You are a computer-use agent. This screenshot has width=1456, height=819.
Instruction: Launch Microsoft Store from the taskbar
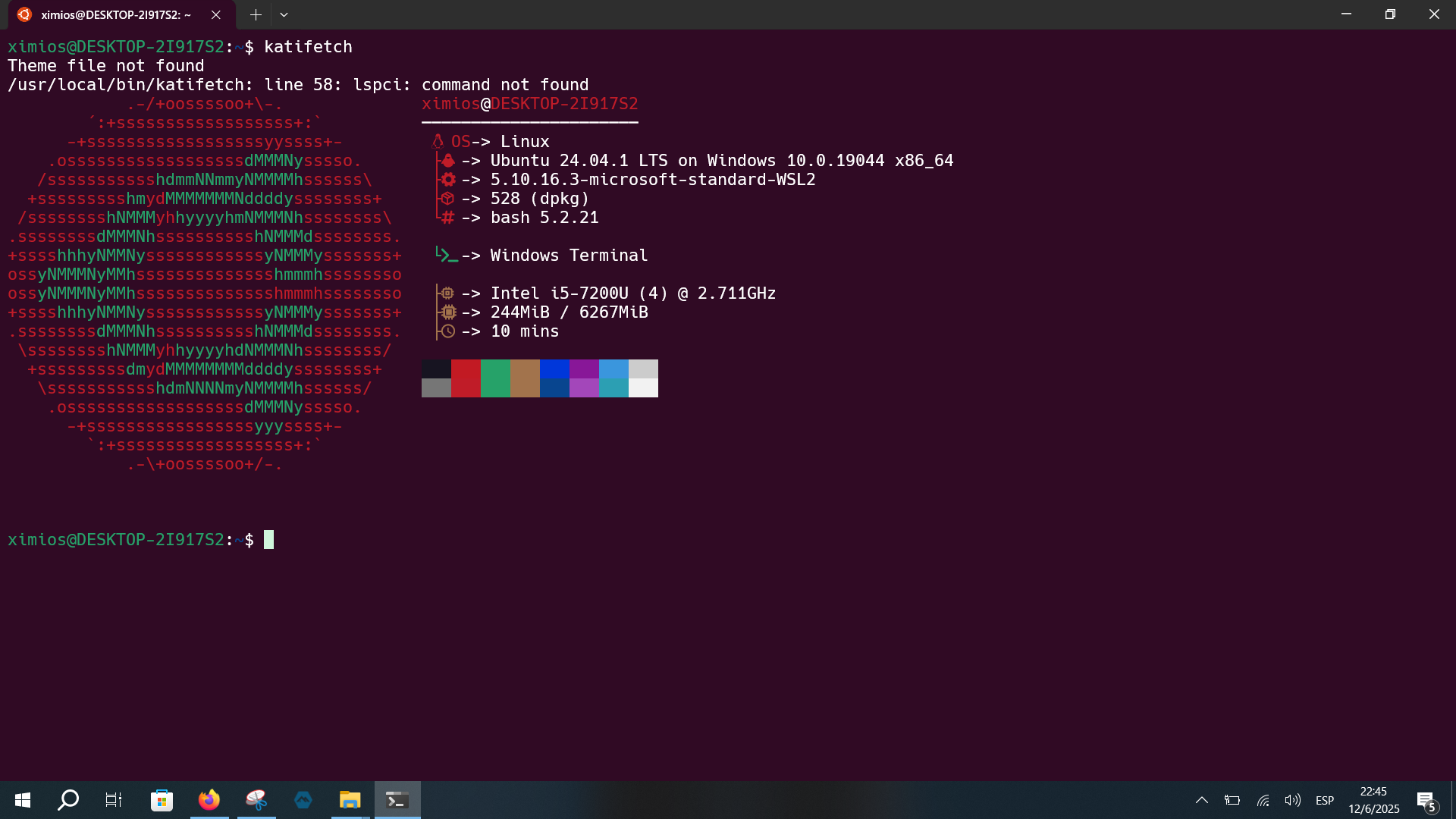tap(162, 799)
